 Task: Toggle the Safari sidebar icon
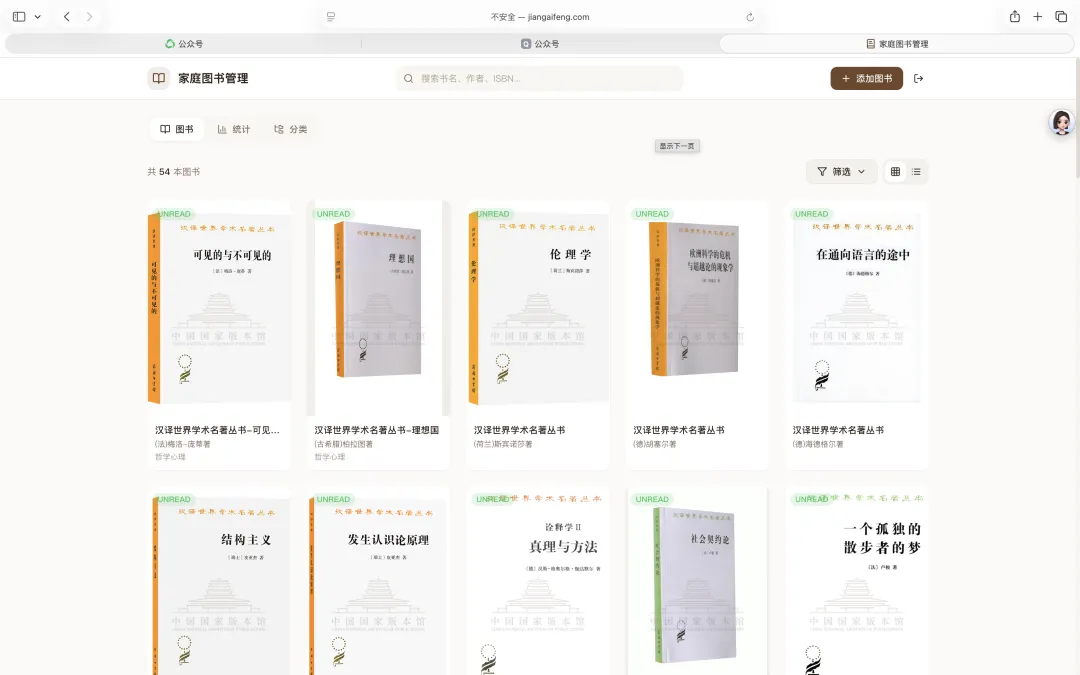tap(19, 17)
